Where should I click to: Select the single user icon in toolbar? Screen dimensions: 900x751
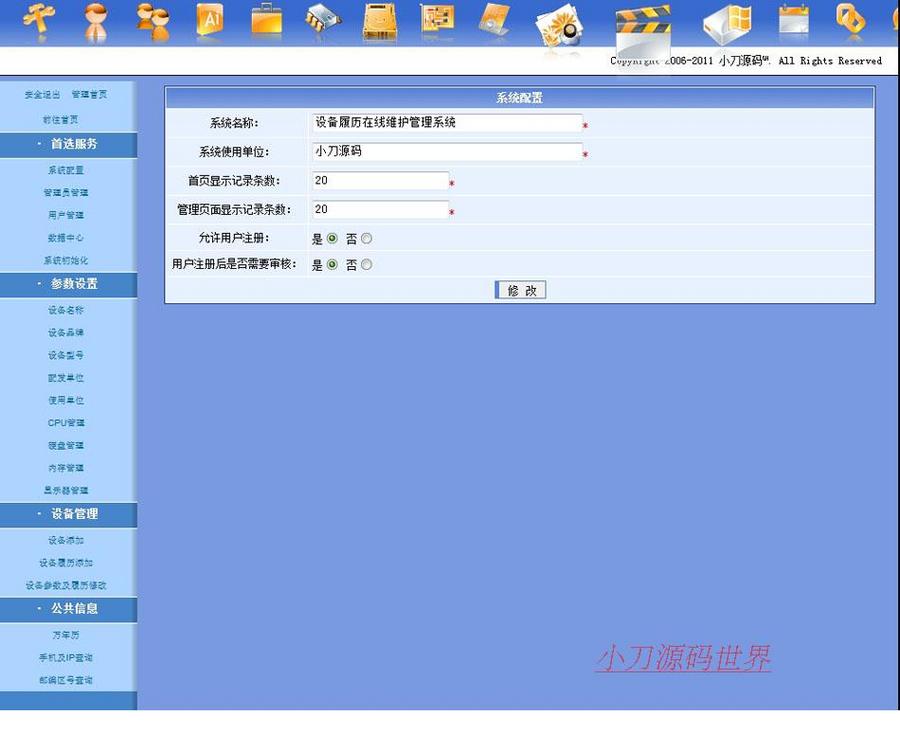pyautogui.click(x=95, y=20)
